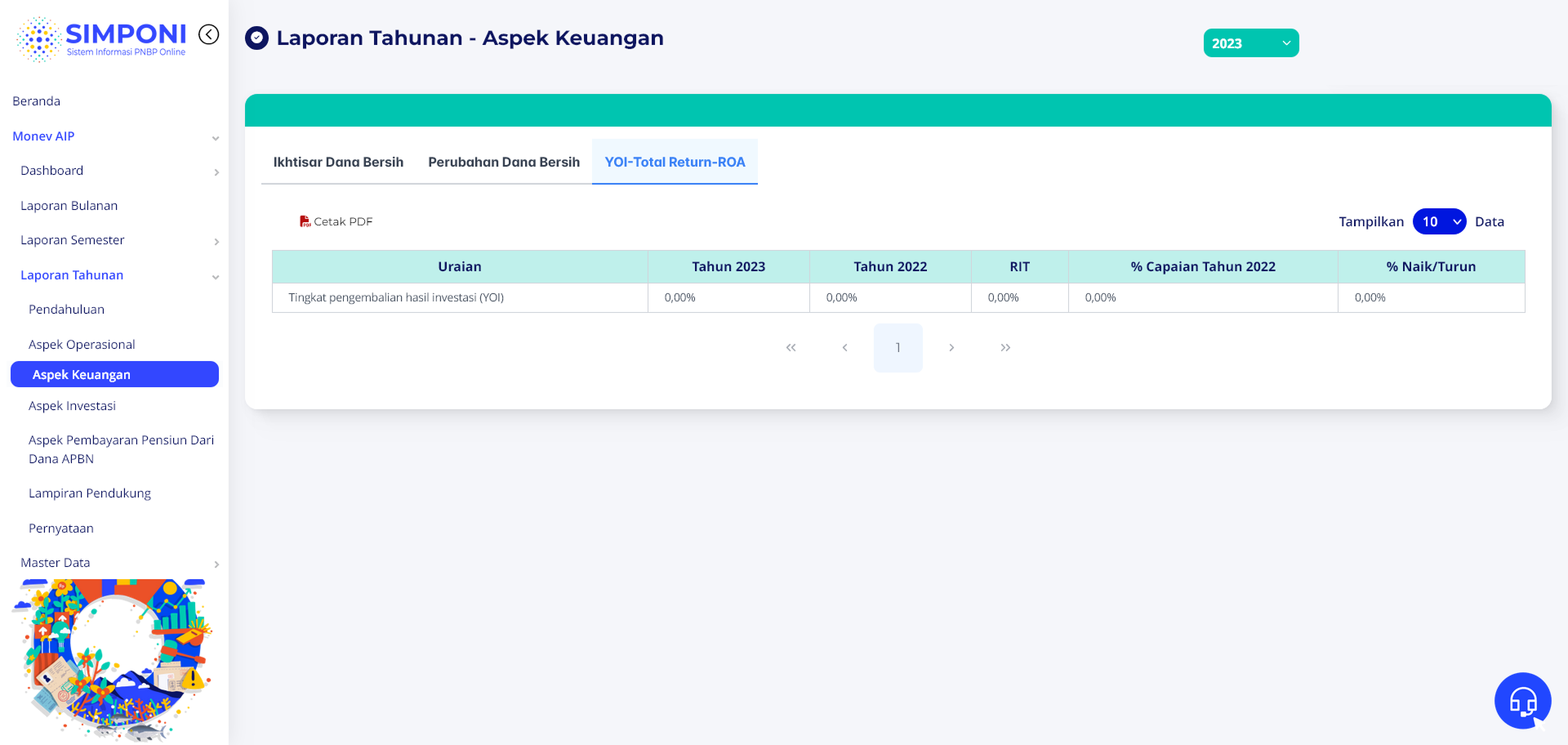The width and height of the screenshot is (1568, 745).
Task: Open Lampiran Pendukung menu item
Action: (90, 493)
